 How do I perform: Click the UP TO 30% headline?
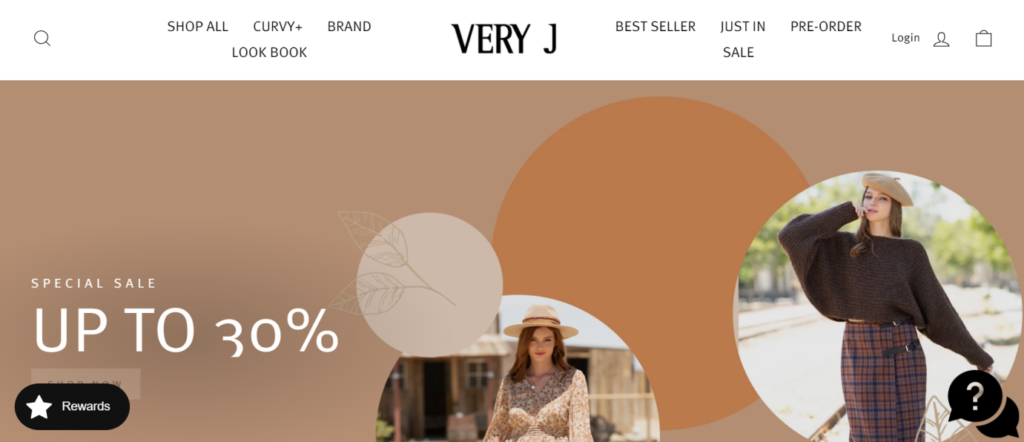(x=186, y=330)
